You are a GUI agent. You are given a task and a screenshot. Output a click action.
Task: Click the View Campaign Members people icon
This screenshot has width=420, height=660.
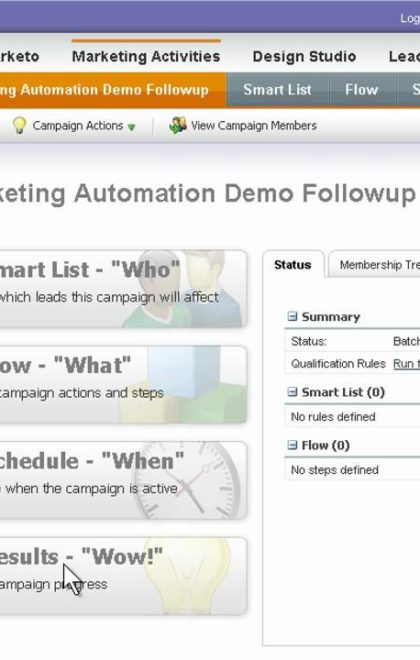178,125
